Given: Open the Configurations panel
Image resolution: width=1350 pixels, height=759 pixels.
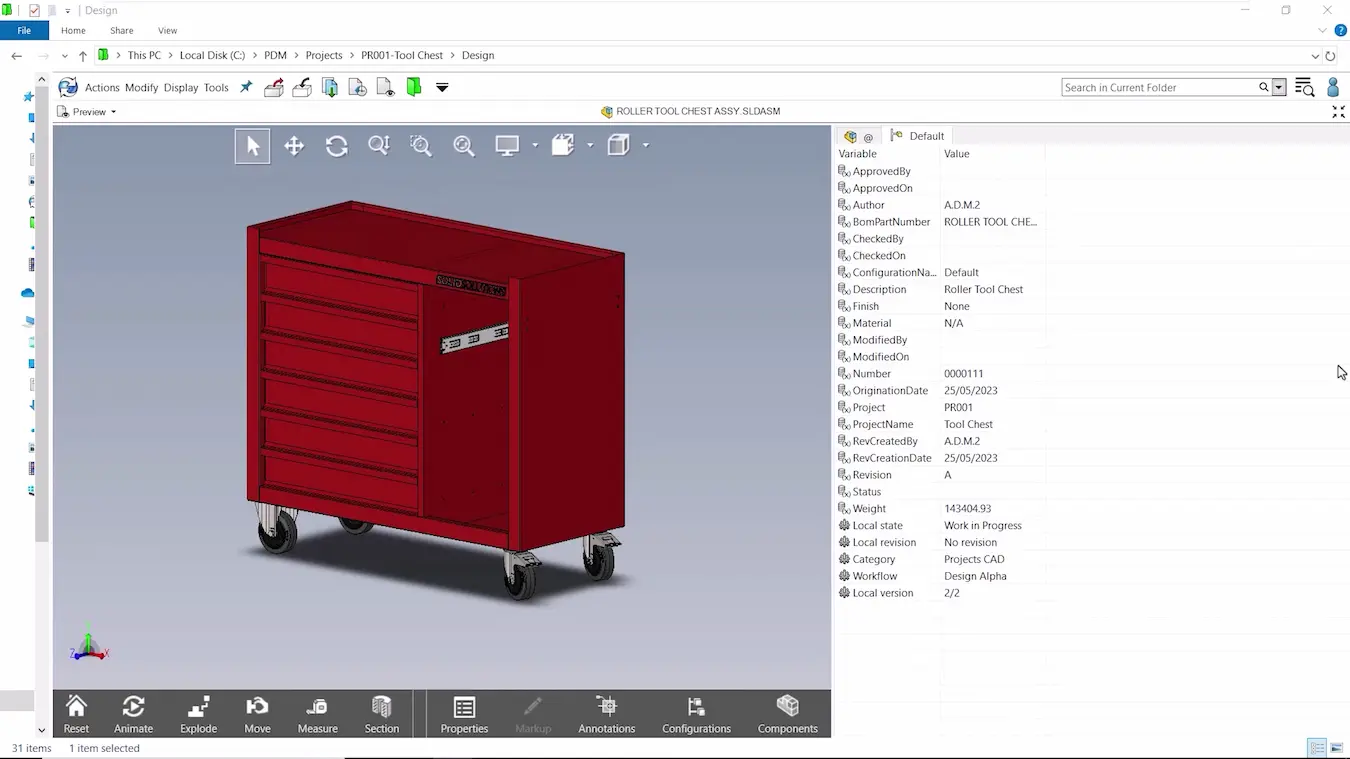Looking at the screenshot, I should 696,713.
